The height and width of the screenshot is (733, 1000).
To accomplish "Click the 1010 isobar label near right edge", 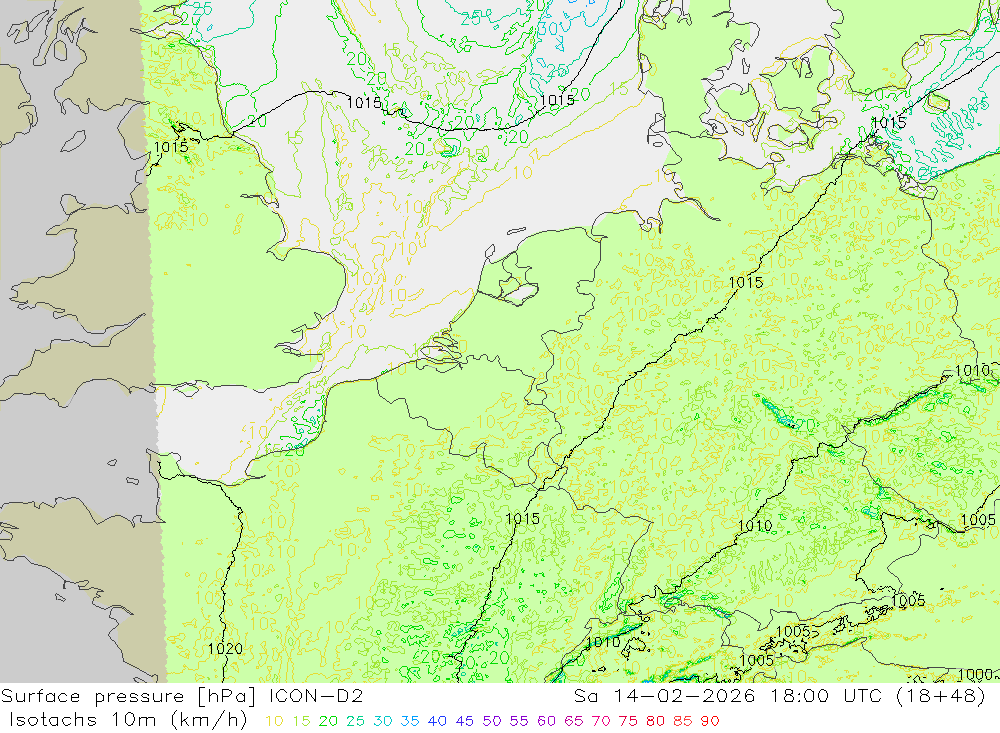I will [973, 371].
